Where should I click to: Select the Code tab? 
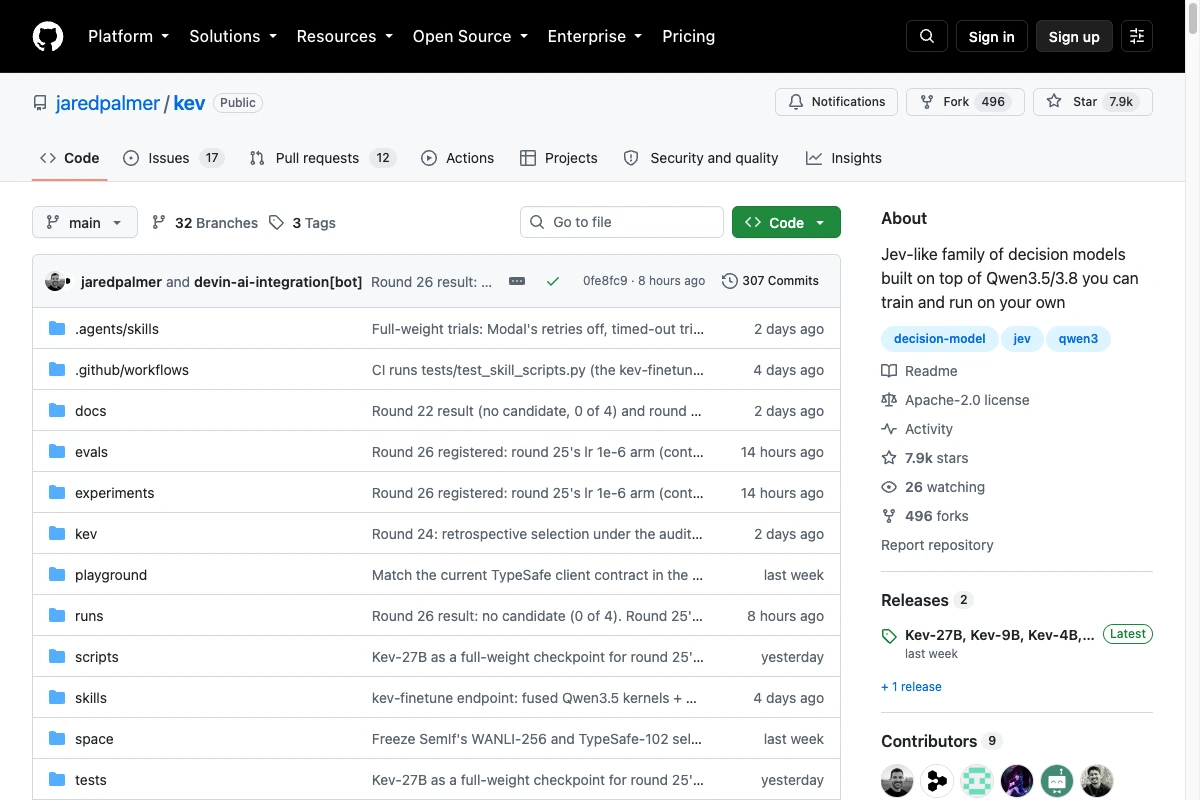pos(70,158)
